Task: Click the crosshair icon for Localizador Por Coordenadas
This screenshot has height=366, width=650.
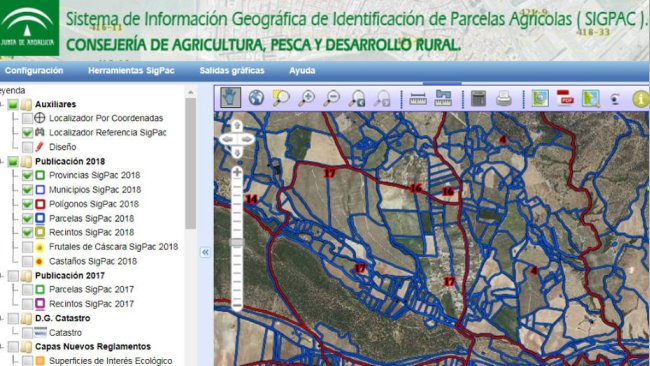Action: tap(40, 118)
